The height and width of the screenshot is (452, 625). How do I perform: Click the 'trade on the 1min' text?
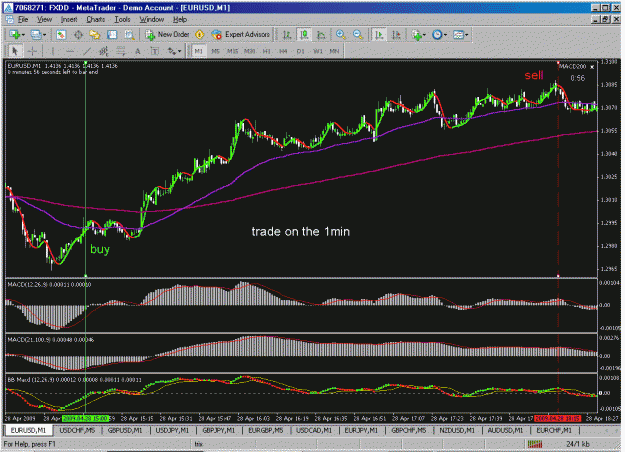tap(301, 232)
